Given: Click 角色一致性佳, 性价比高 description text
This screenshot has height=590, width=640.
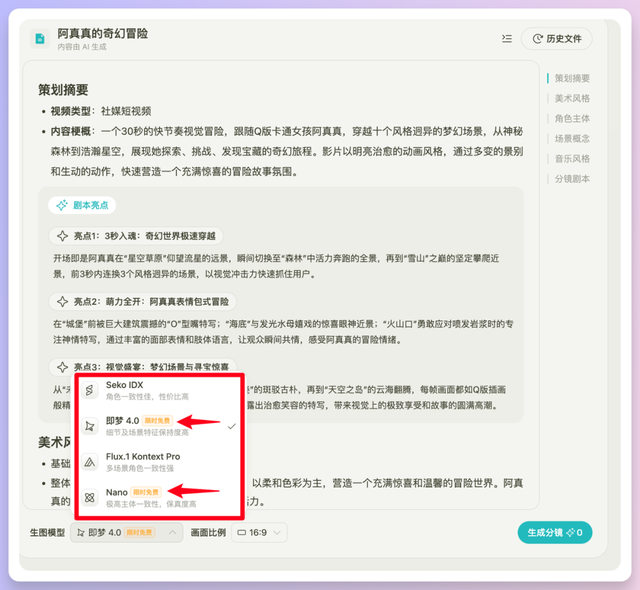Looking at the screenshot, I should tap(147, 397).
